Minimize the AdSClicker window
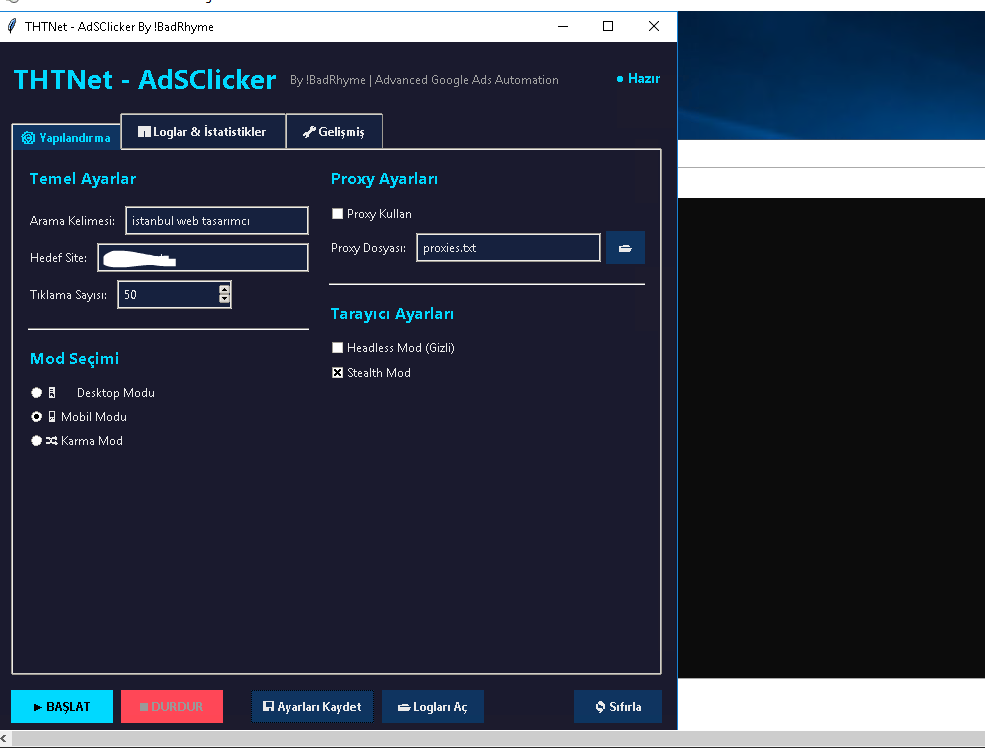This screenshot has height=748, width=985. pyautogui.click(x=563, y=26)
